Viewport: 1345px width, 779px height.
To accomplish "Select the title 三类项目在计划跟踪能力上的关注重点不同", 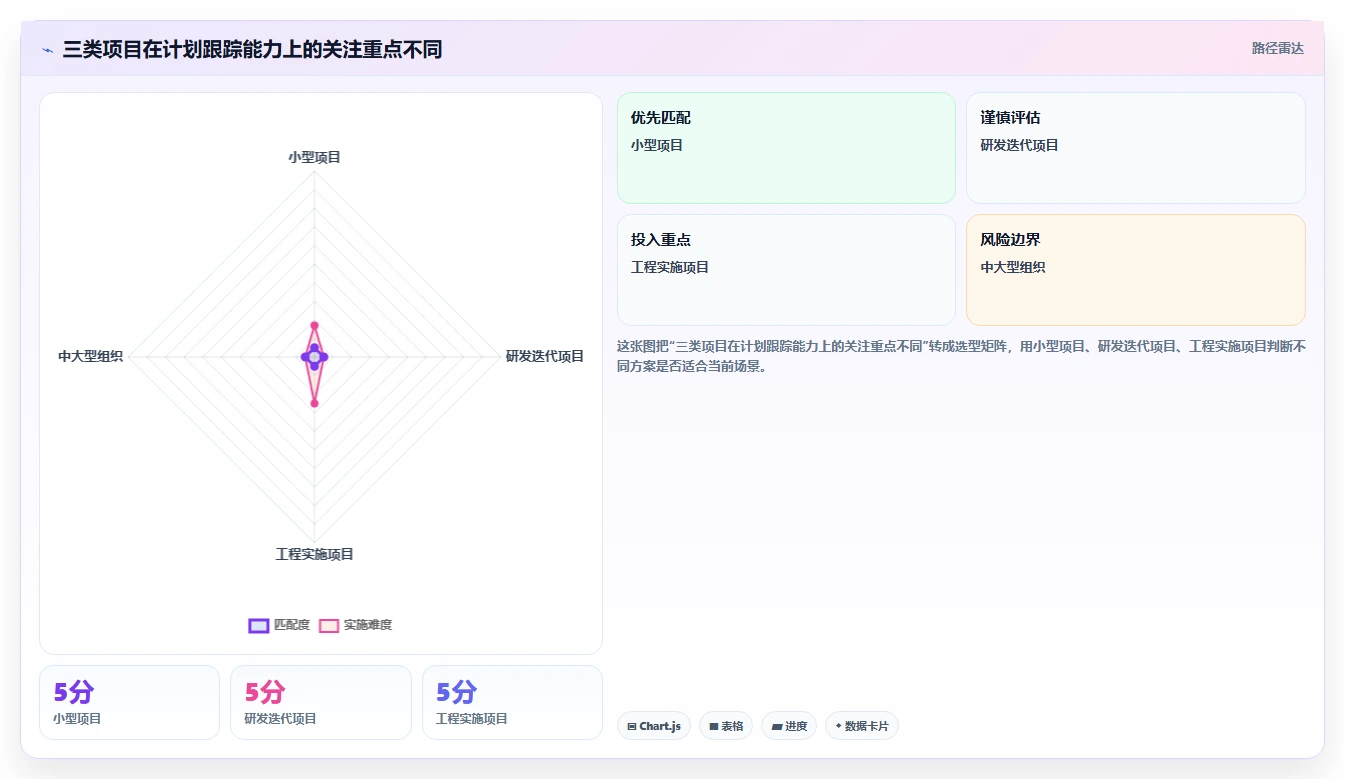I will 252,49.
